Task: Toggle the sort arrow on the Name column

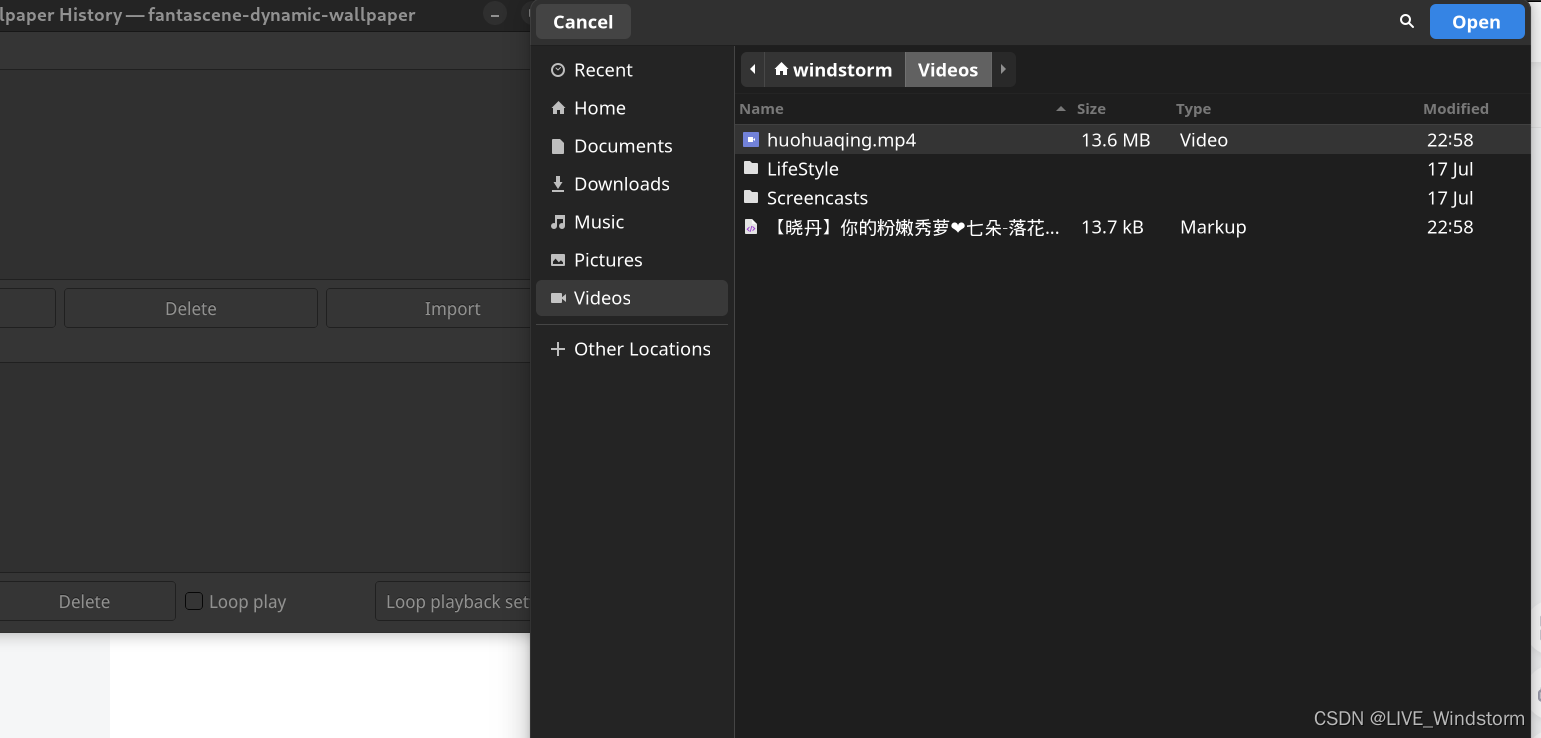Action: [x=1059, y=108]
